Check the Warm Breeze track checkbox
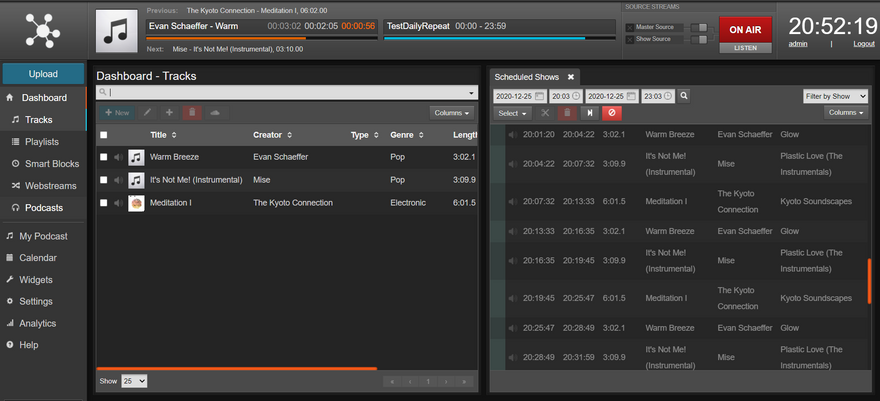This screenshot has height=401, width=880. pyautogui.click(x=103, y=157)
